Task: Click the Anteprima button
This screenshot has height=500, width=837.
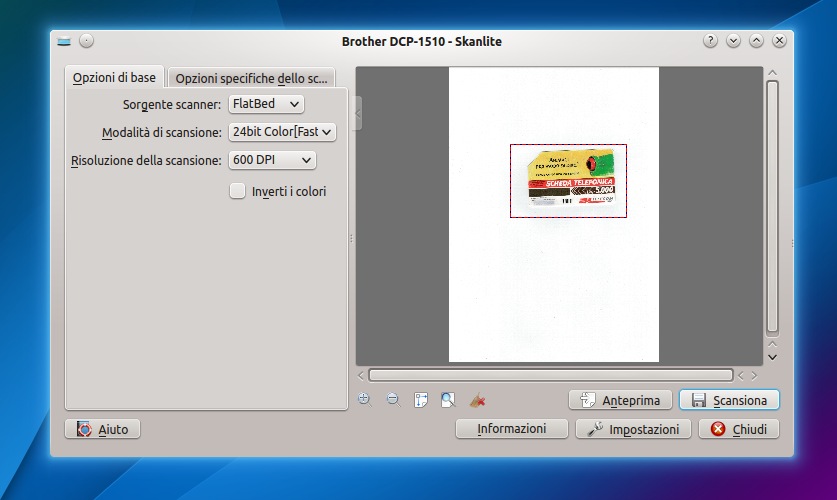Action: pyautogui.click(x=620, y=400)
